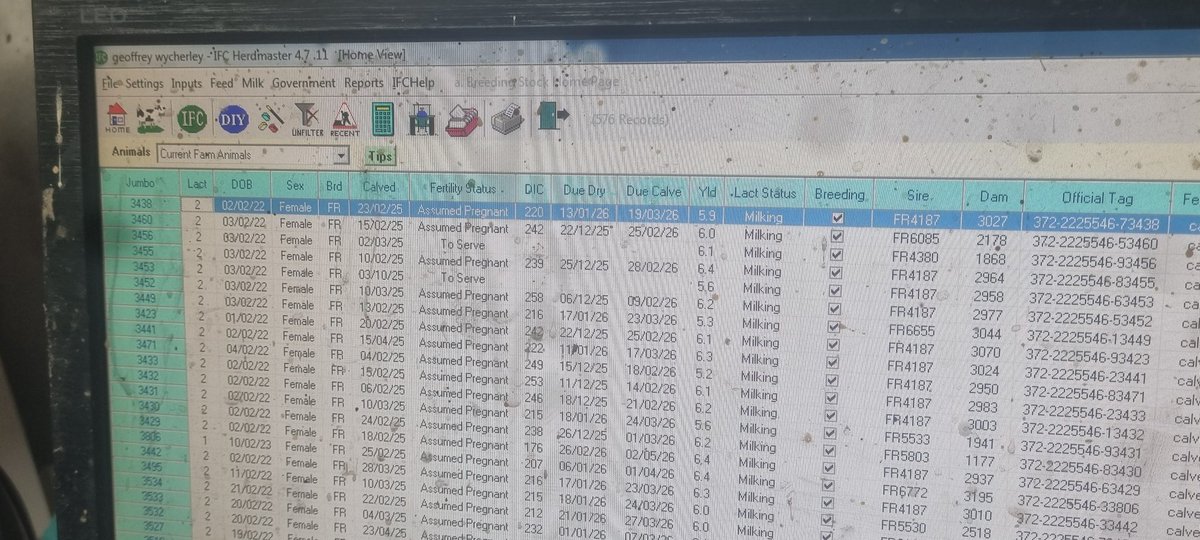
Task: Click Calved date 03/10/25
Action: point(380,276)
